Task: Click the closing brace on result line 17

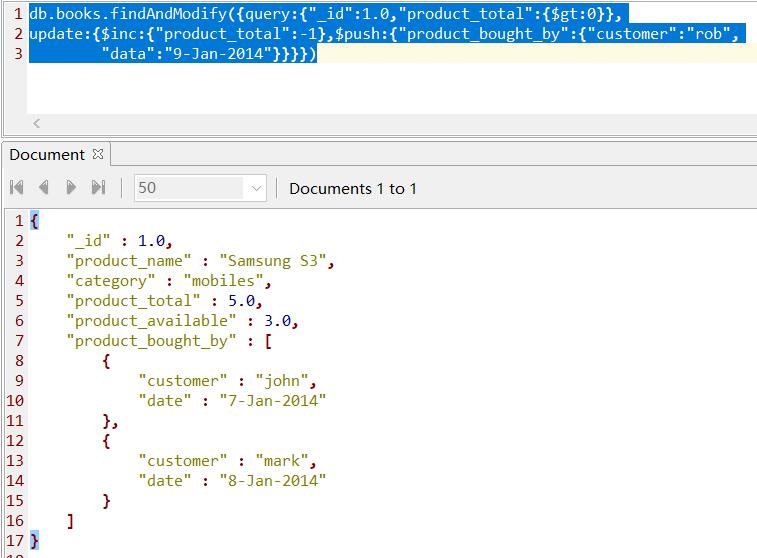Action: [x=34, y=540]
